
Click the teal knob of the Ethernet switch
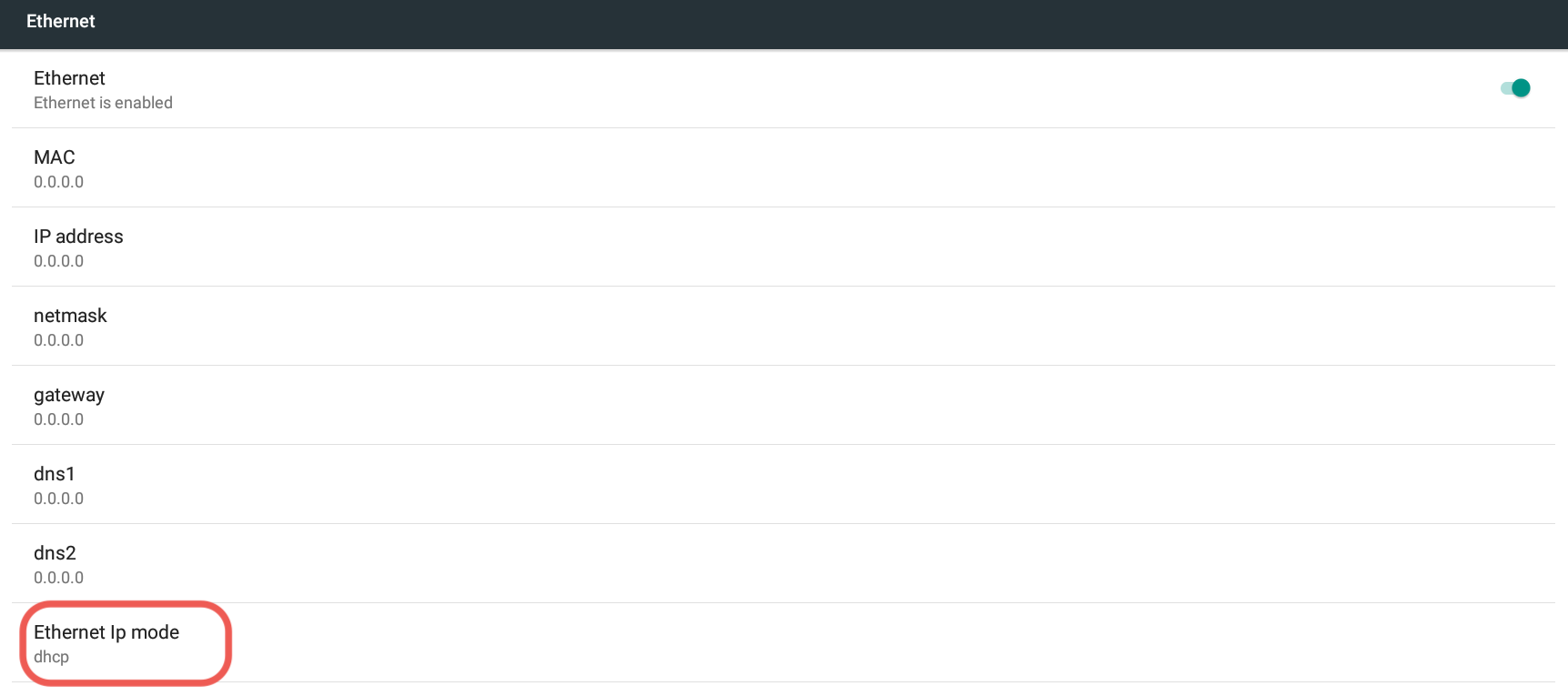click(x=1521, y=88)
